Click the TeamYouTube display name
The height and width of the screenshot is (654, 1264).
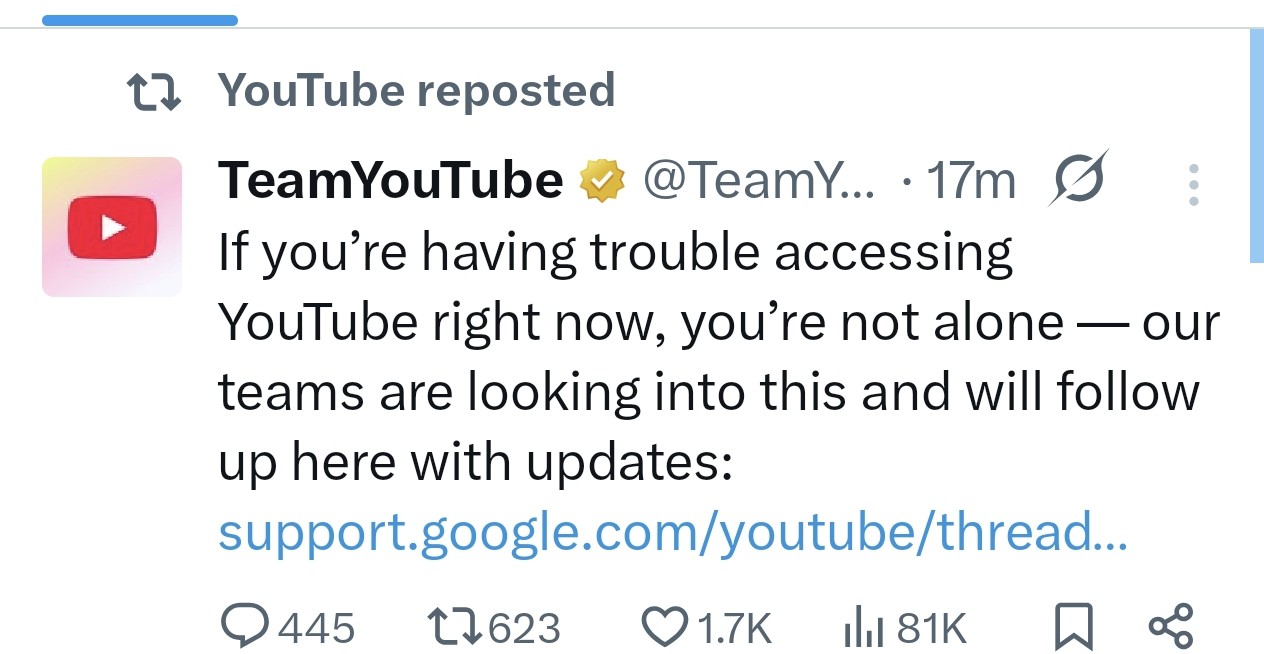(390, 178)
